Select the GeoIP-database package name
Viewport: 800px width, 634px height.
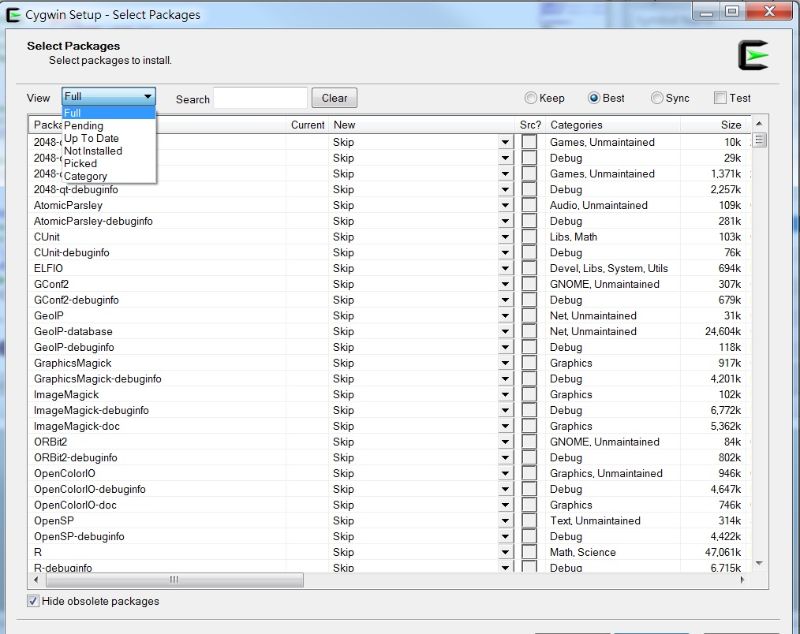(73, 332)
